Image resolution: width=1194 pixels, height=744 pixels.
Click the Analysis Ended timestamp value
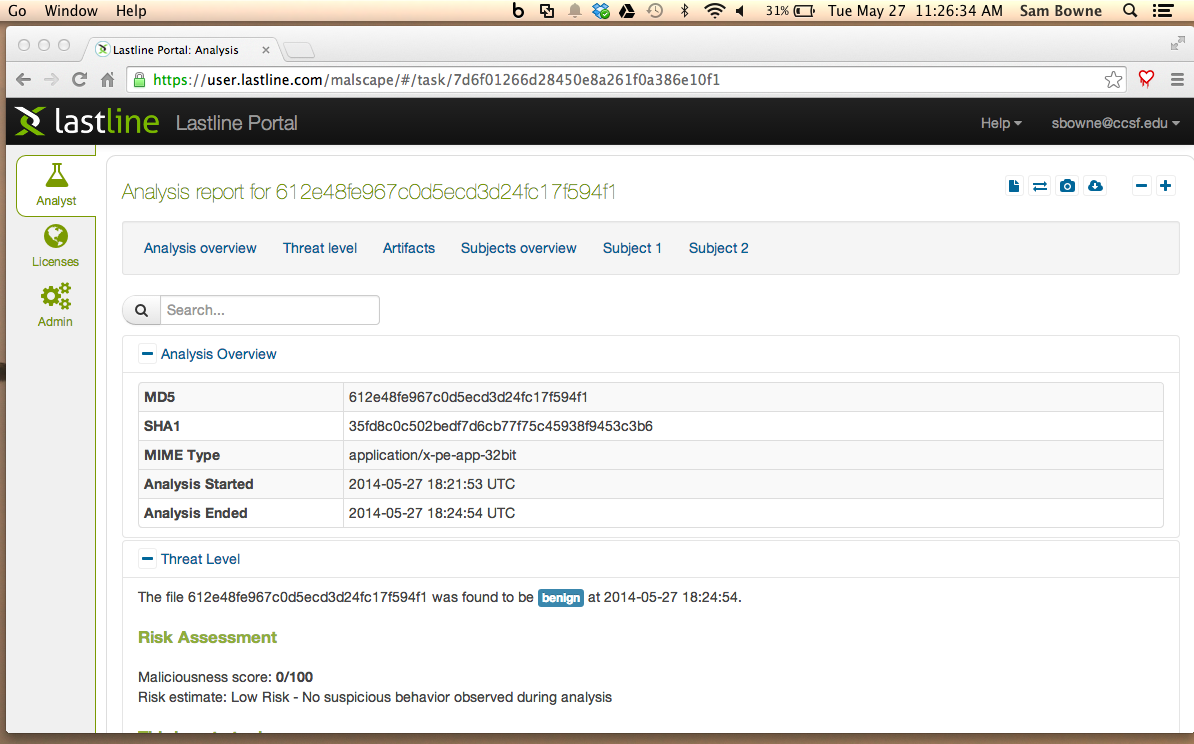coord(432,512)
